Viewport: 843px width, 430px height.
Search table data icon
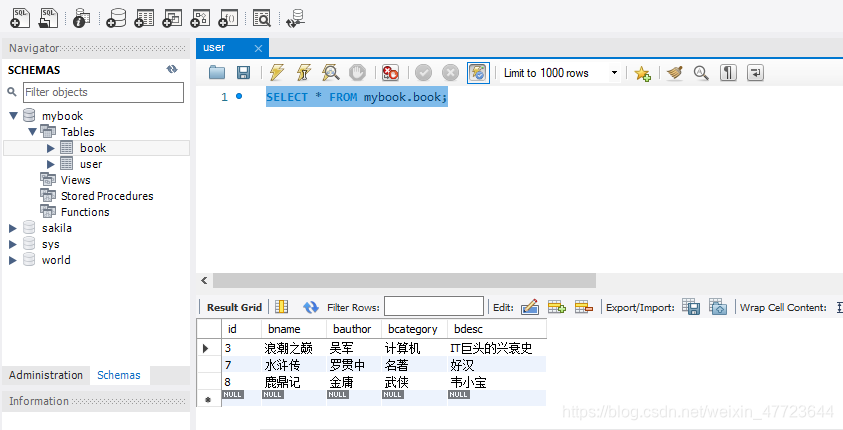click(262, 18)
